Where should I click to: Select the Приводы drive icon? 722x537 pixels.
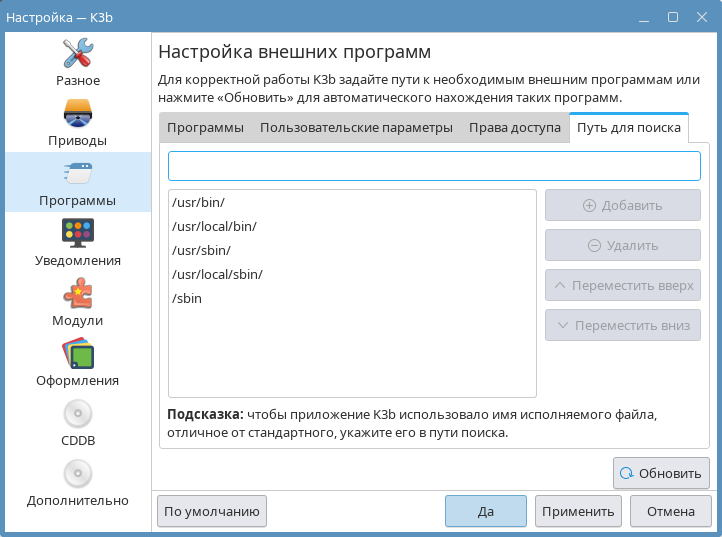tap(78, 112)
